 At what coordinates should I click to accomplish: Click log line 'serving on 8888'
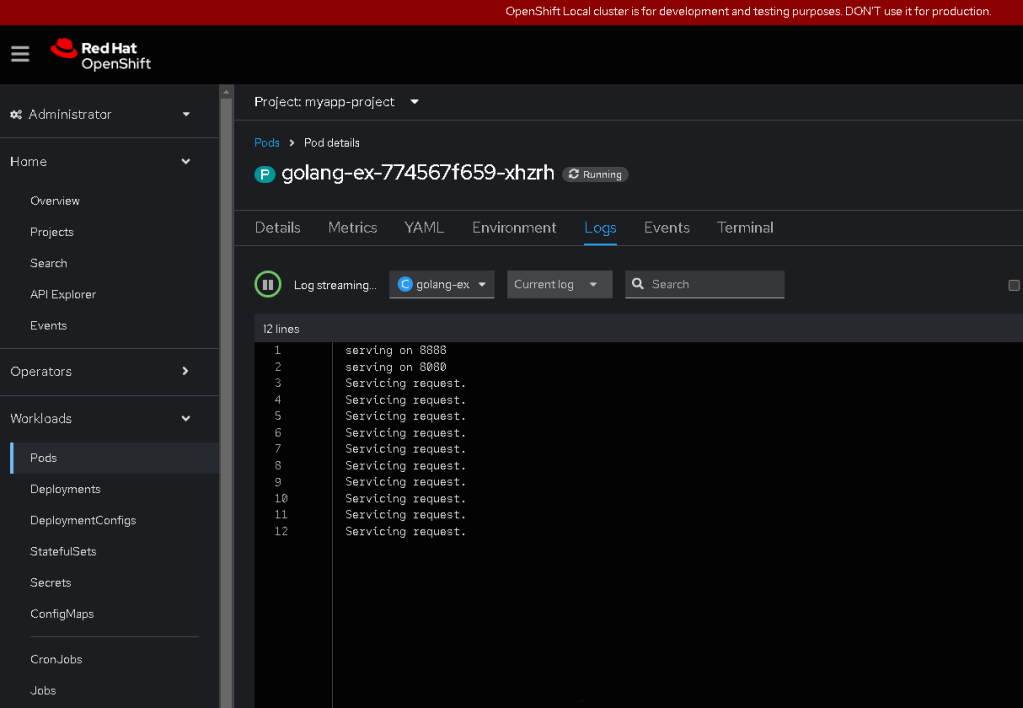[x=395, y=350]
